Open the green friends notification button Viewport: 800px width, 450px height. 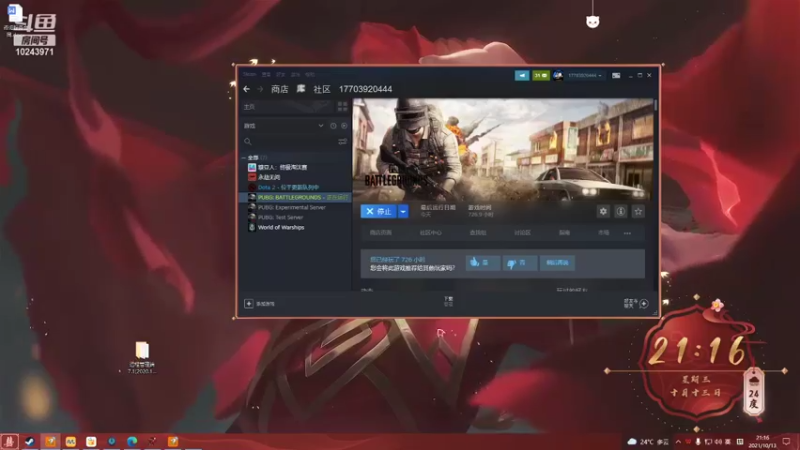[x=541, y=76]
